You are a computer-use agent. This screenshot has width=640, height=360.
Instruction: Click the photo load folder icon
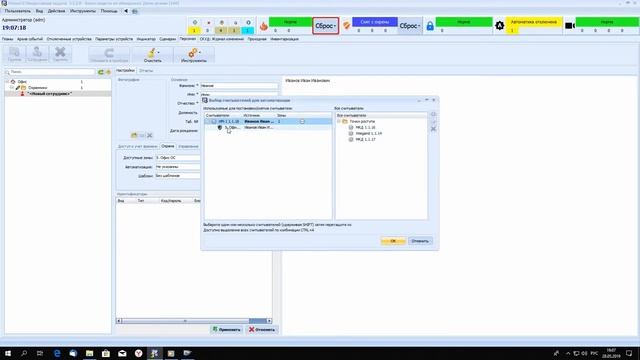click(134, 135)
